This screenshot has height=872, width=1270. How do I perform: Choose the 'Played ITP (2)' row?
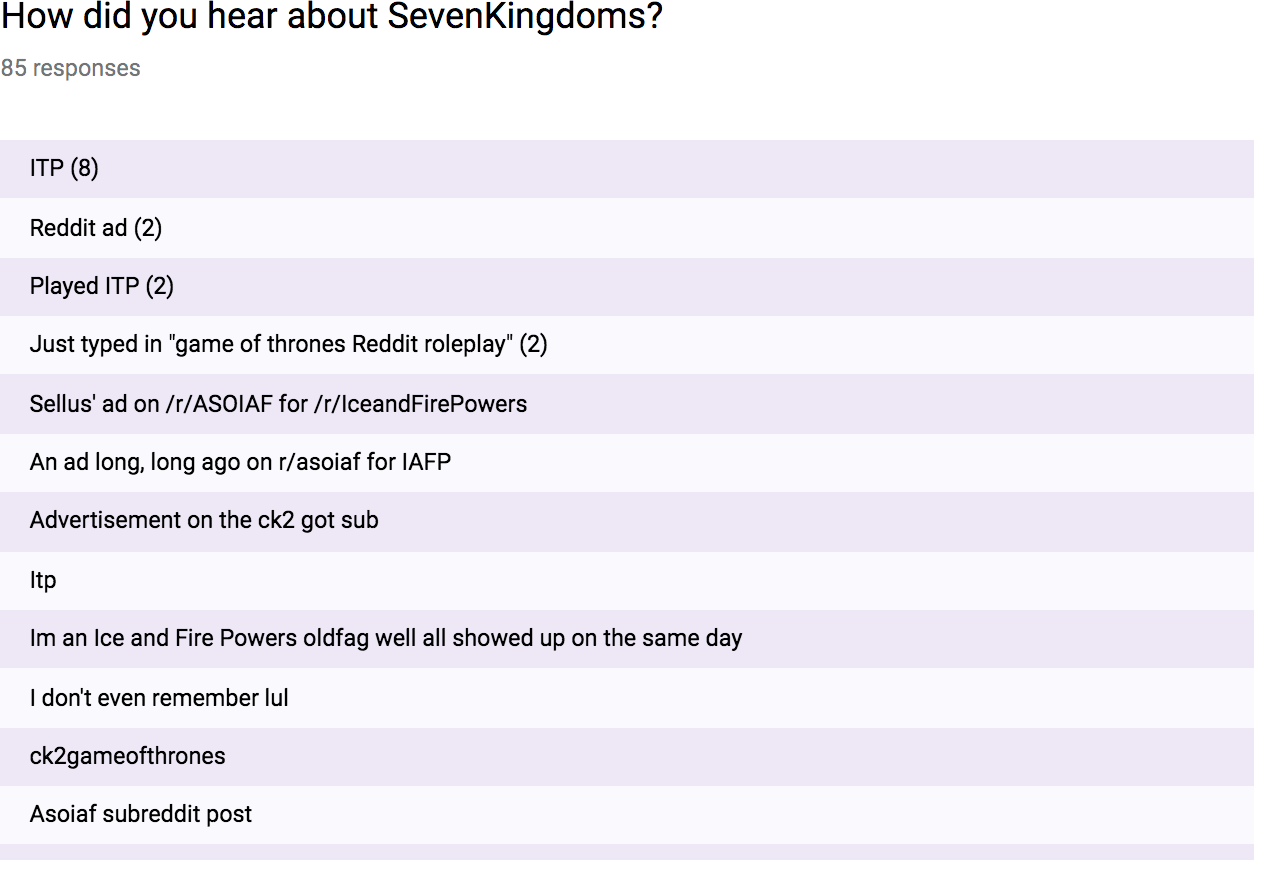[x=627, y=286]
